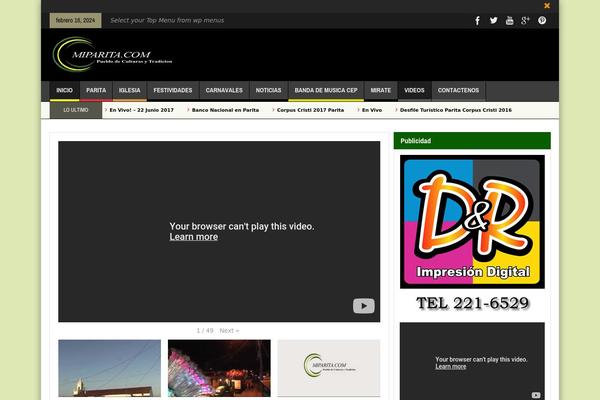
Task: Click the febrero 18, 2024 date badge
Action: (x=75, y=21)
